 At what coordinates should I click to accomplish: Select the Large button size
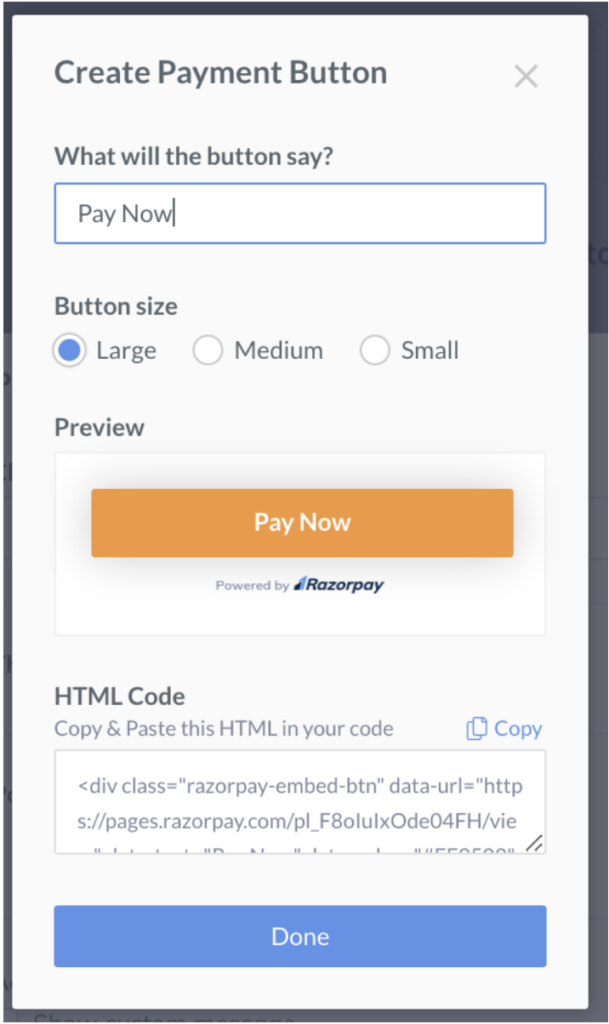pos(69,351)
